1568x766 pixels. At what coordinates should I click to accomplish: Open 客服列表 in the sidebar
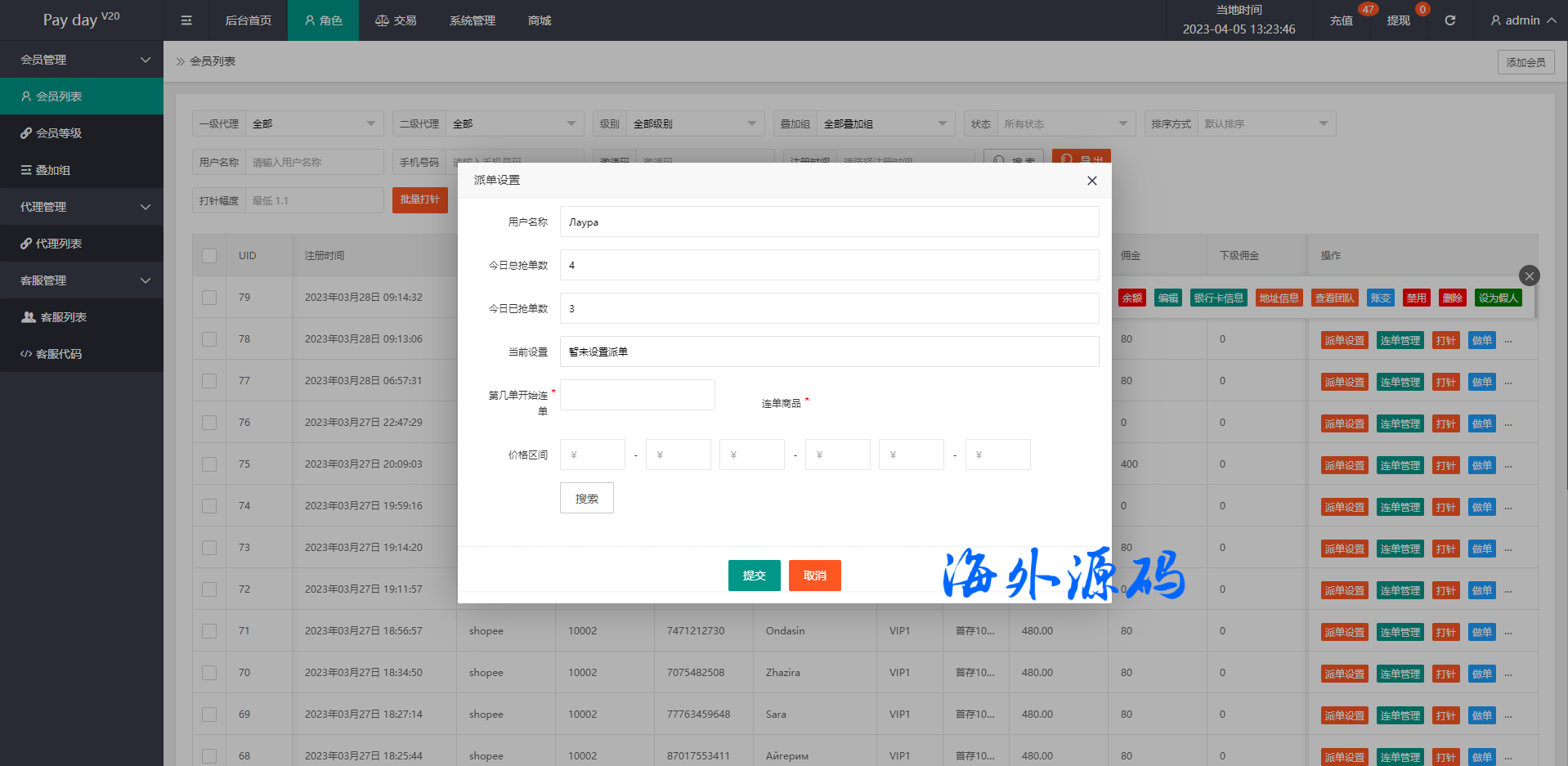click(63, 317)
